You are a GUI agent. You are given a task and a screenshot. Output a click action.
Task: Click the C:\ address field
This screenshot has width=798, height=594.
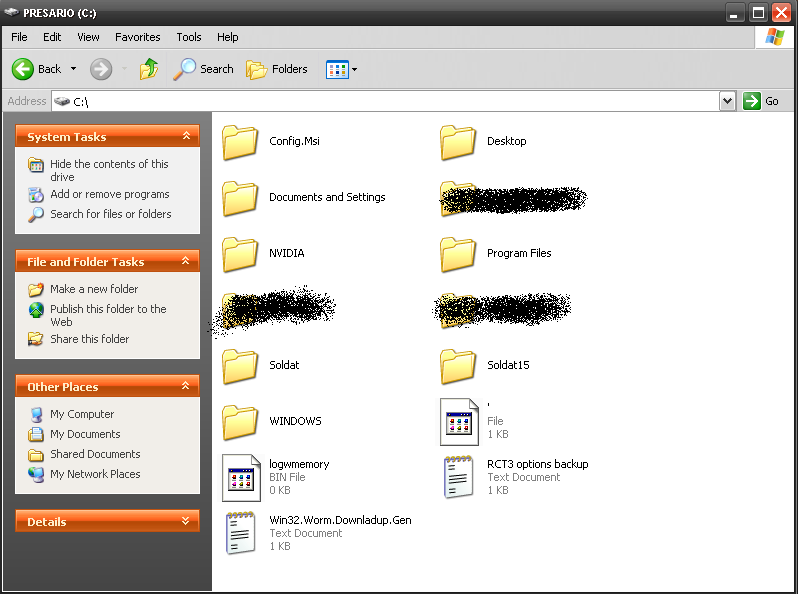coord(386,101)
